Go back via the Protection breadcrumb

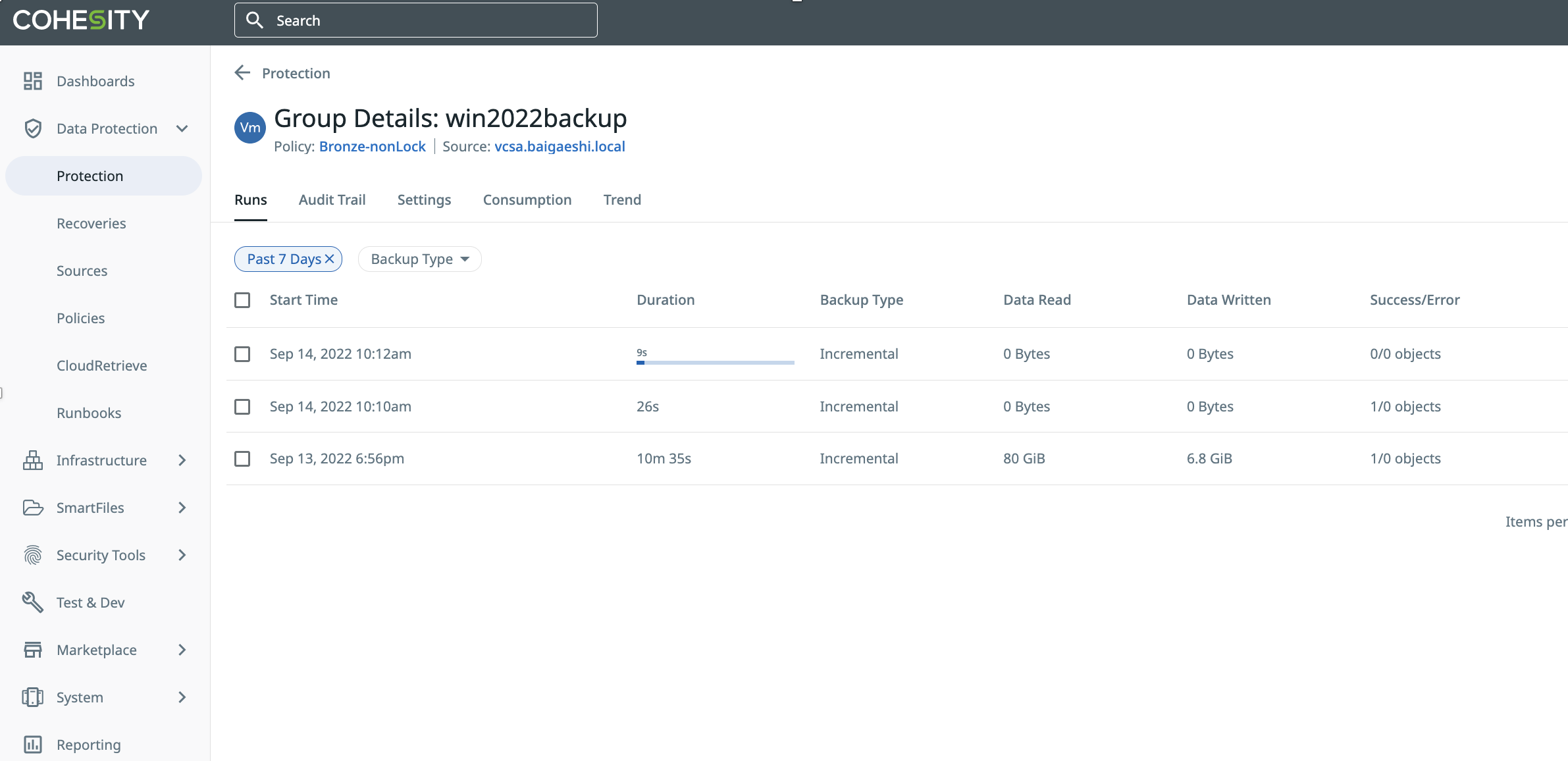pyautogui.click(x=296, y=73)
